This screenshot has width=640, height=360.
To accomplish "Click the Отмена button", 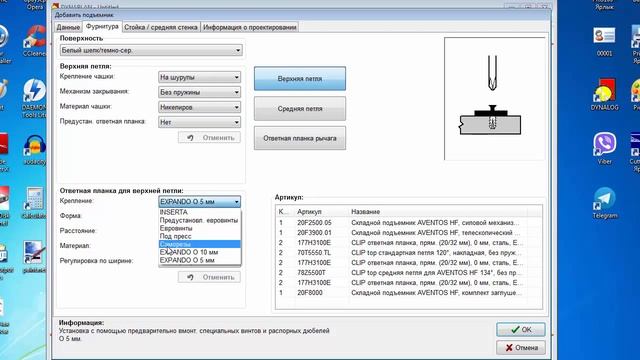I will (521, 348).
